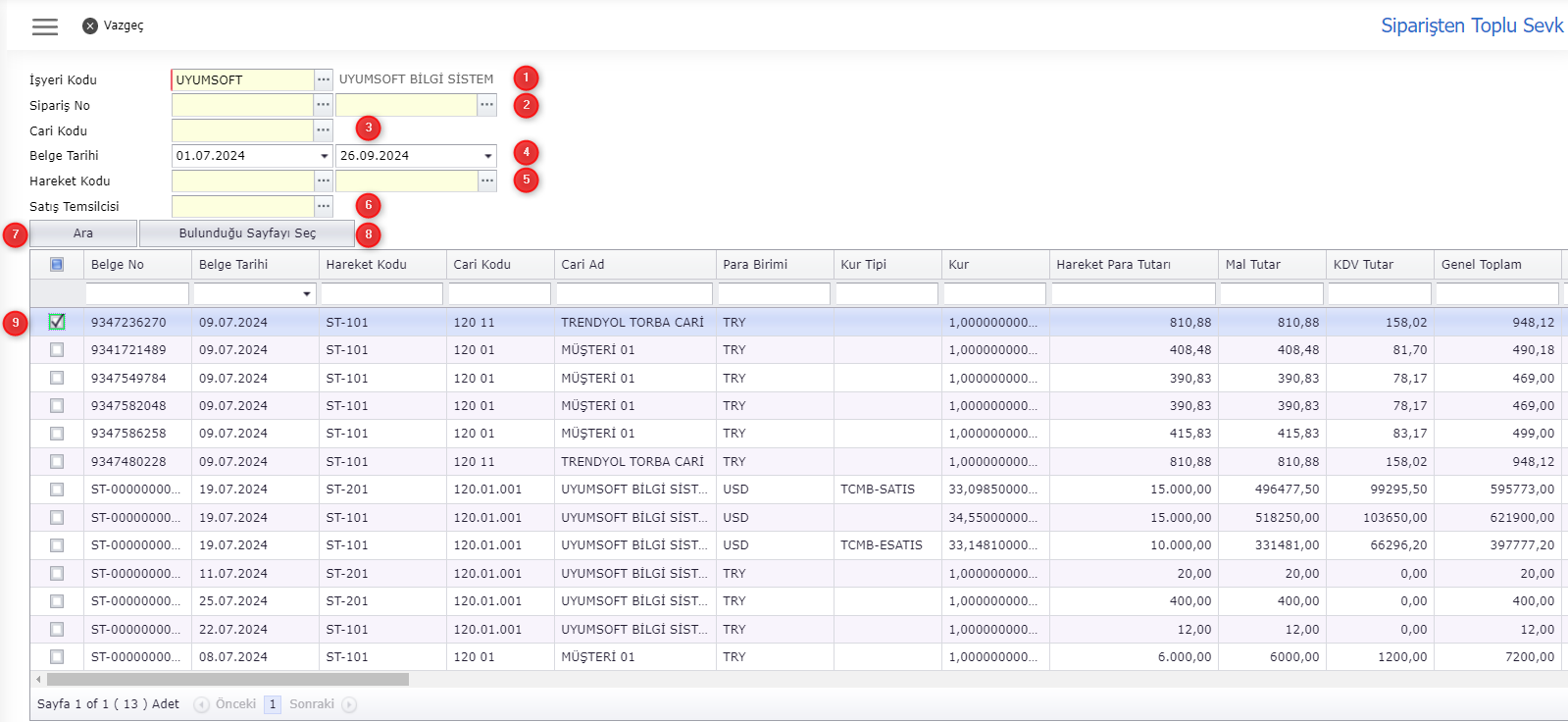Select page number 1 in pager
The height and width of the screenshot is (722, 1568).
point(273,704)
